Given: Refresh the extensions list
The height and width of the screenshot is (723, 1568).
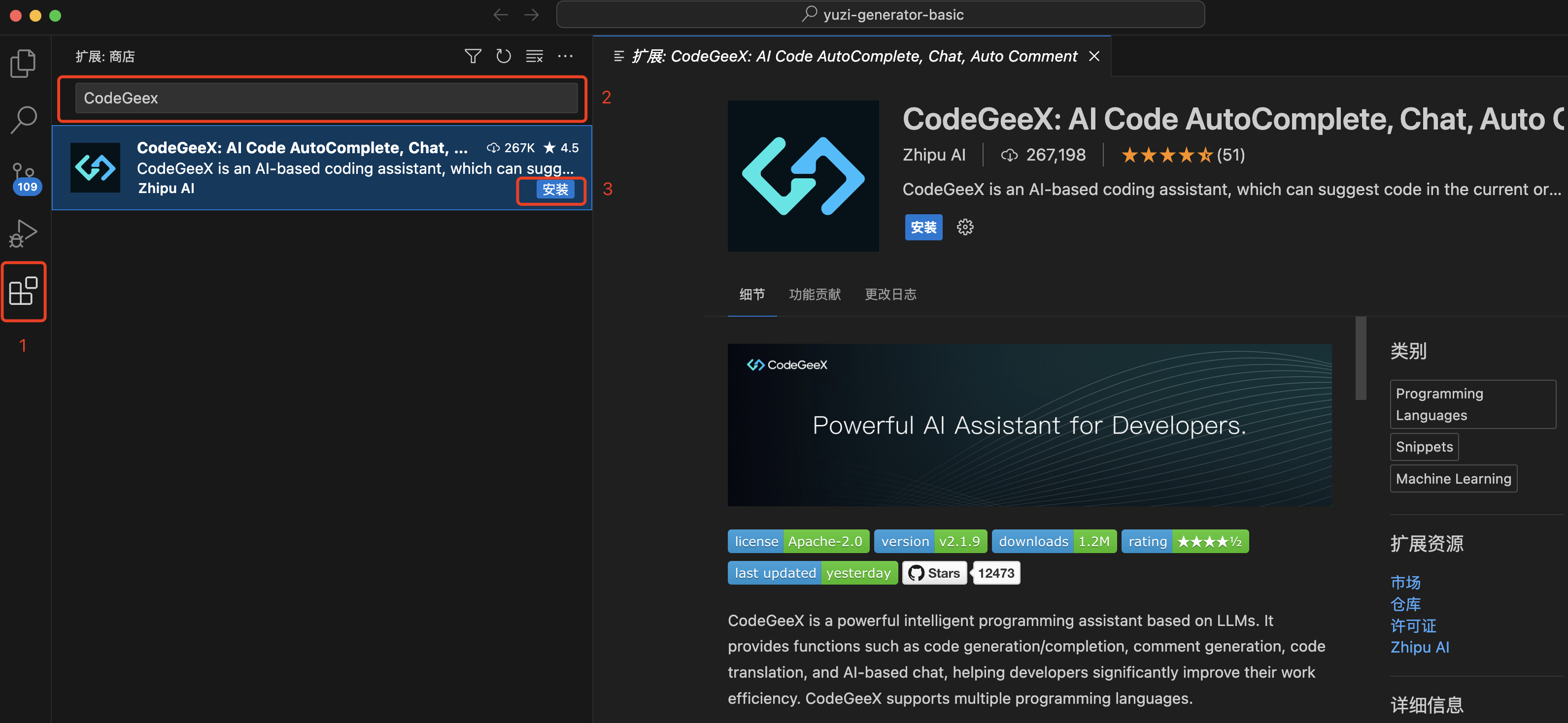Looking at the screenshot, I should [503, 57].
